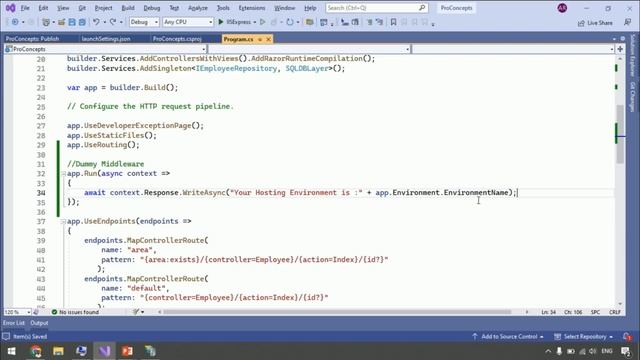This screenshot has height=360, width=640.
Task: Open the Error List tab
Action: point(14,323)
